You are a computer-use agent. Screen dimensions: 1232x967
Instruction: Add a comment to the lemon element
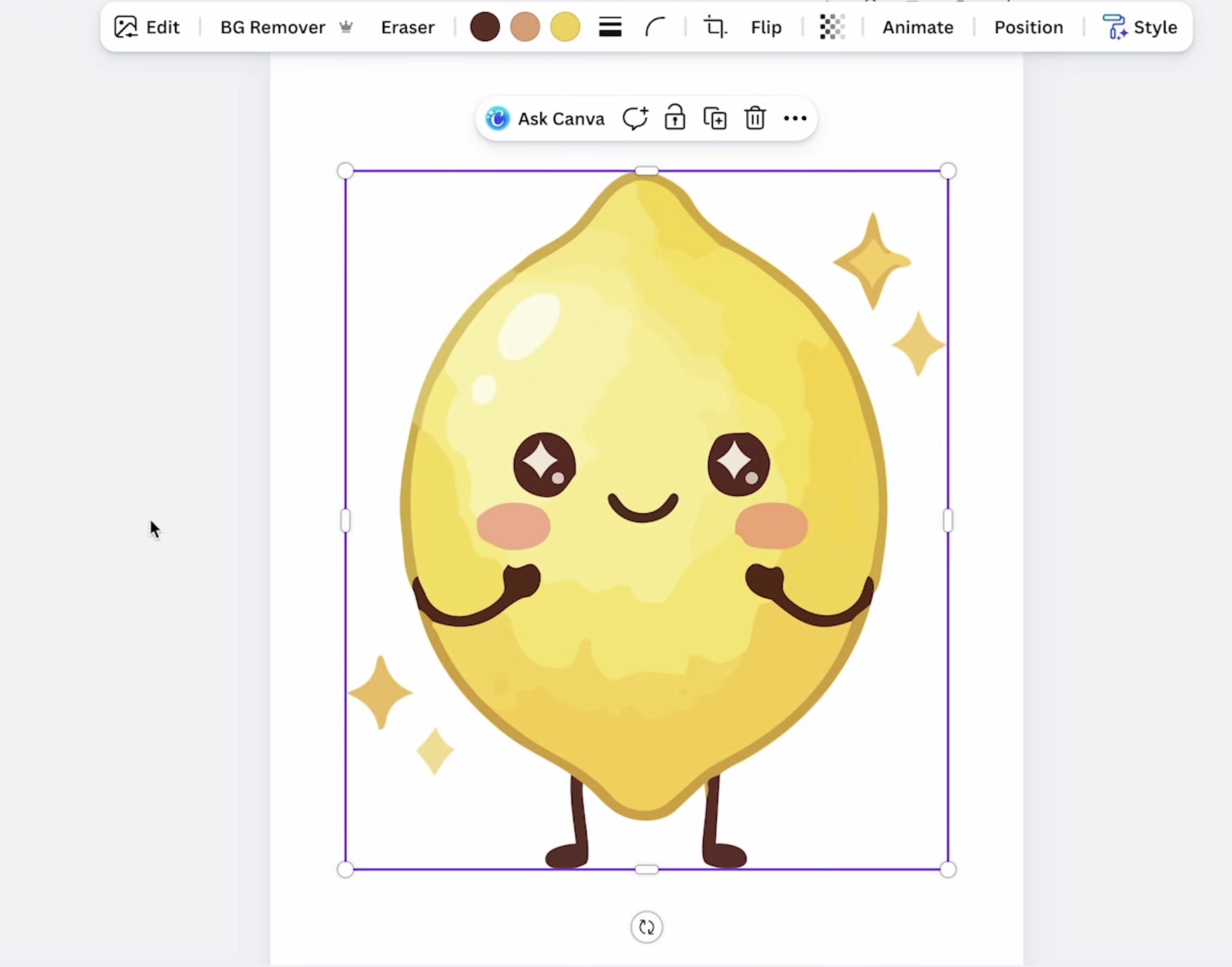click(x=634, y=118)
